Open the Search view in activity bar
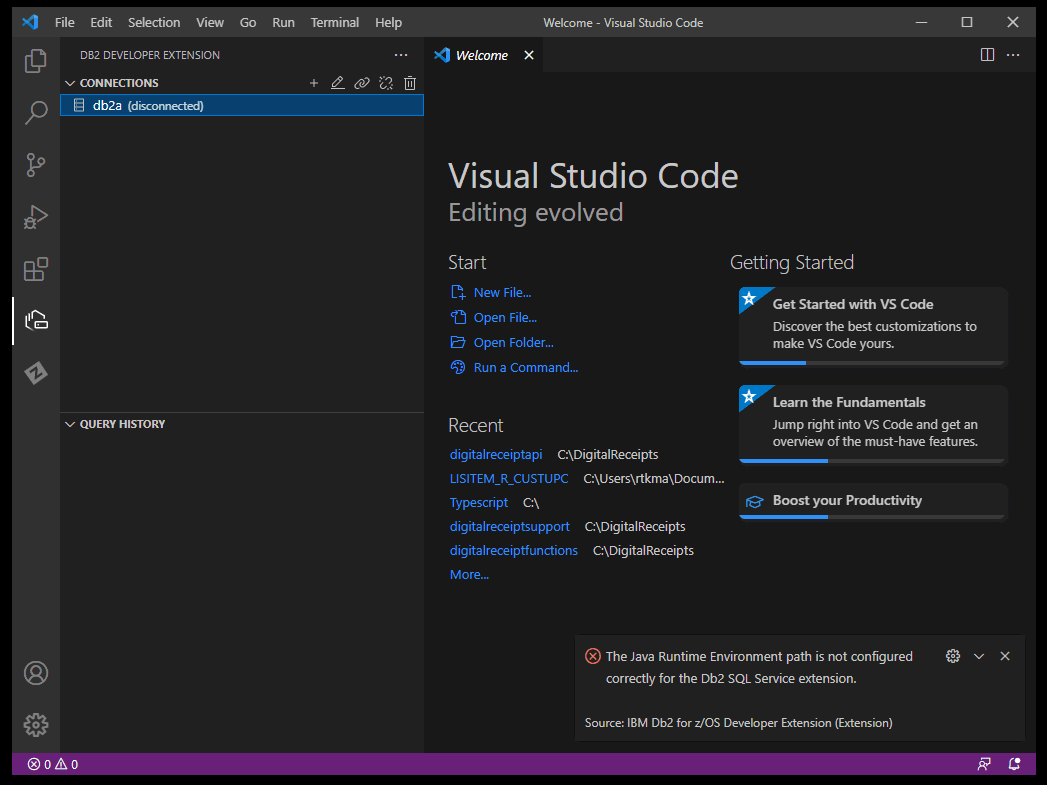1047x785 pixels. pos(35,113)
